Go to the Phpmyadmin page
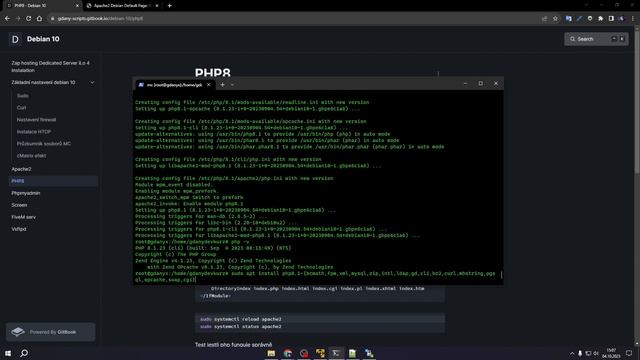 pos(26,193)
